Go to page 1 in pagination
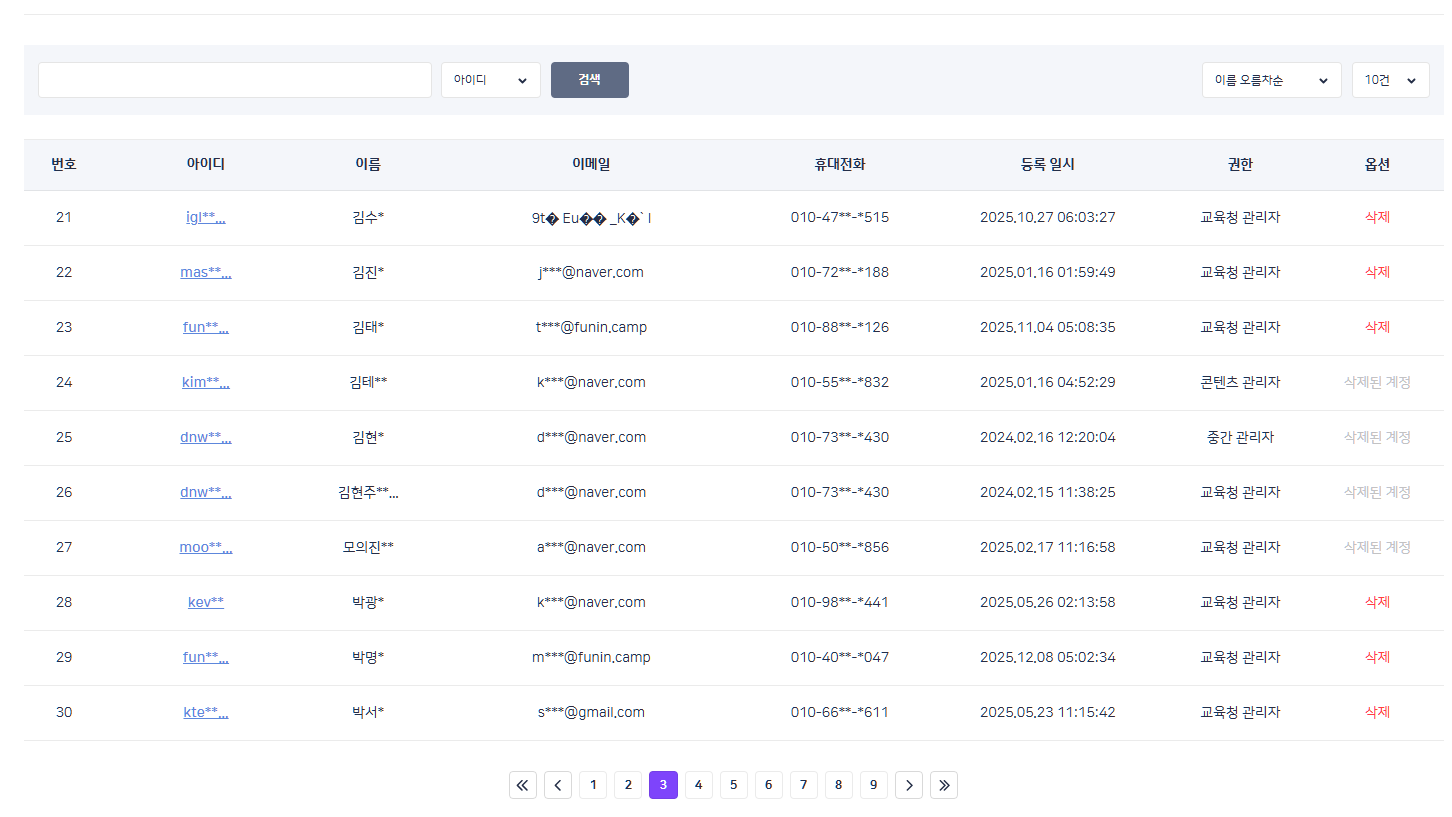 point(593,785)
